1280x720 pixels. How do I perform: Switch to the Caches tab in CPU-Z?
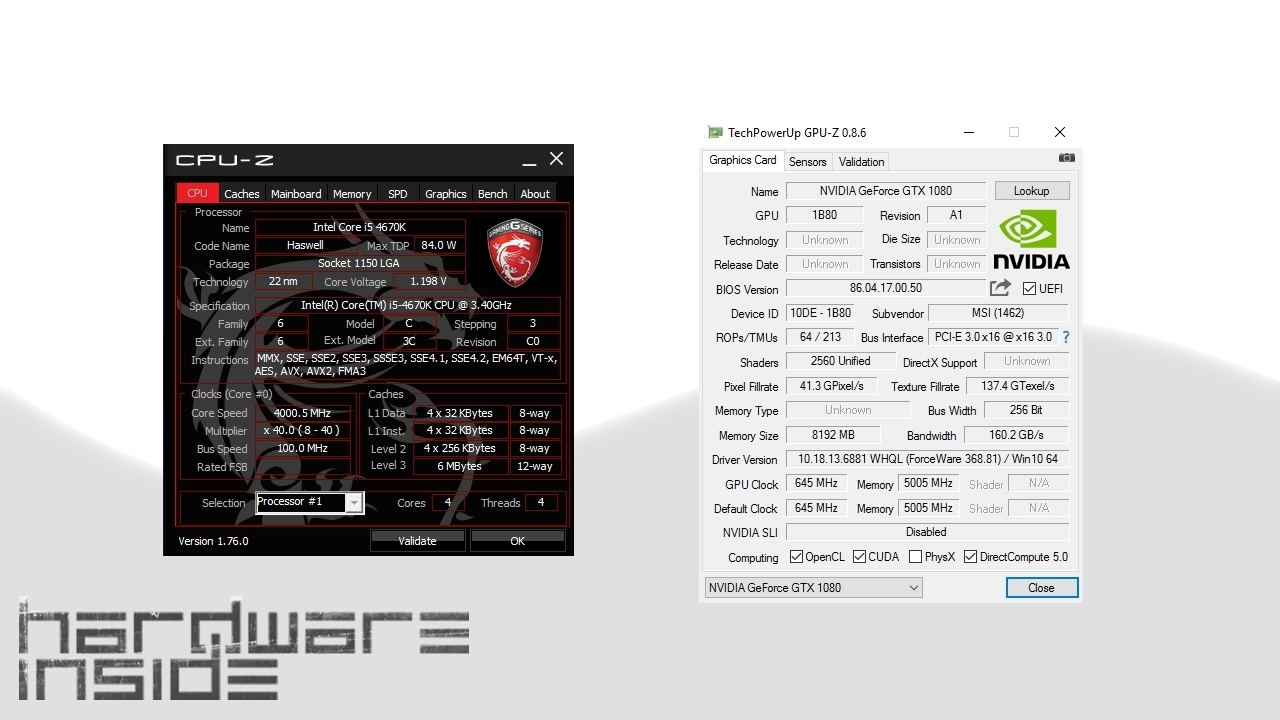click(x=241, y=194)
